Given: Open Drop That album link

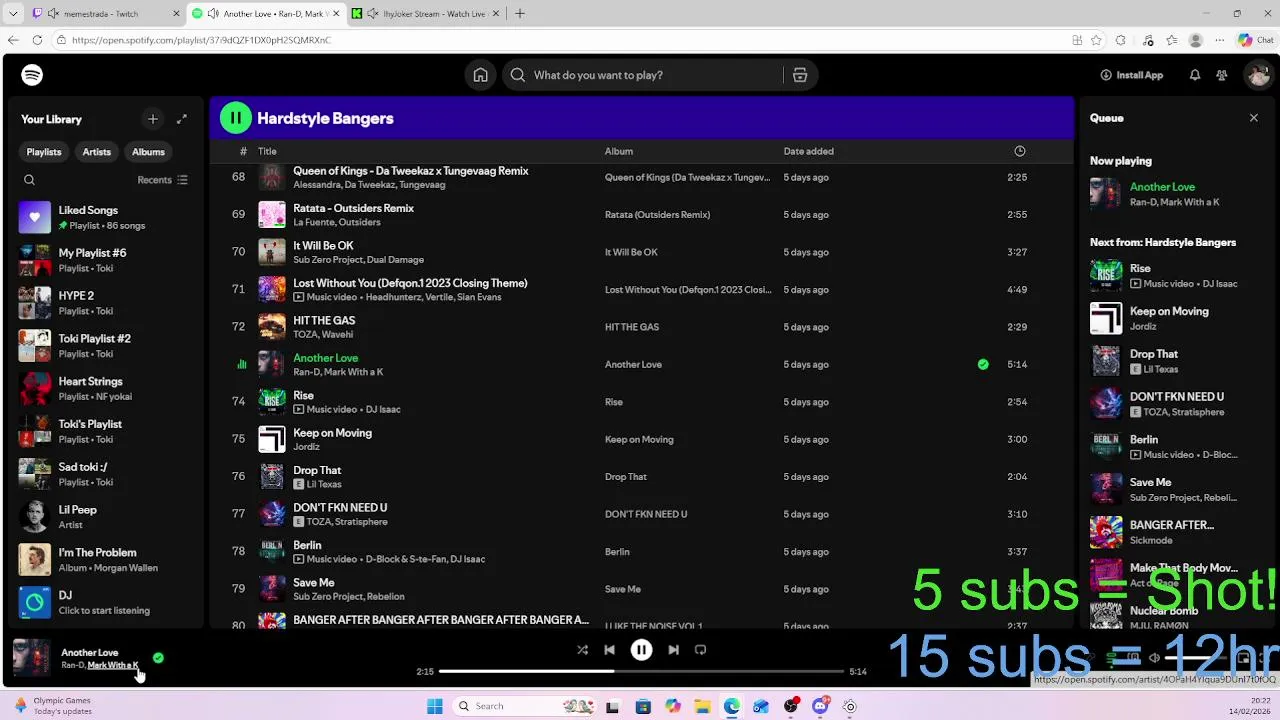Looking at the screenshot, I should [626, 477].
